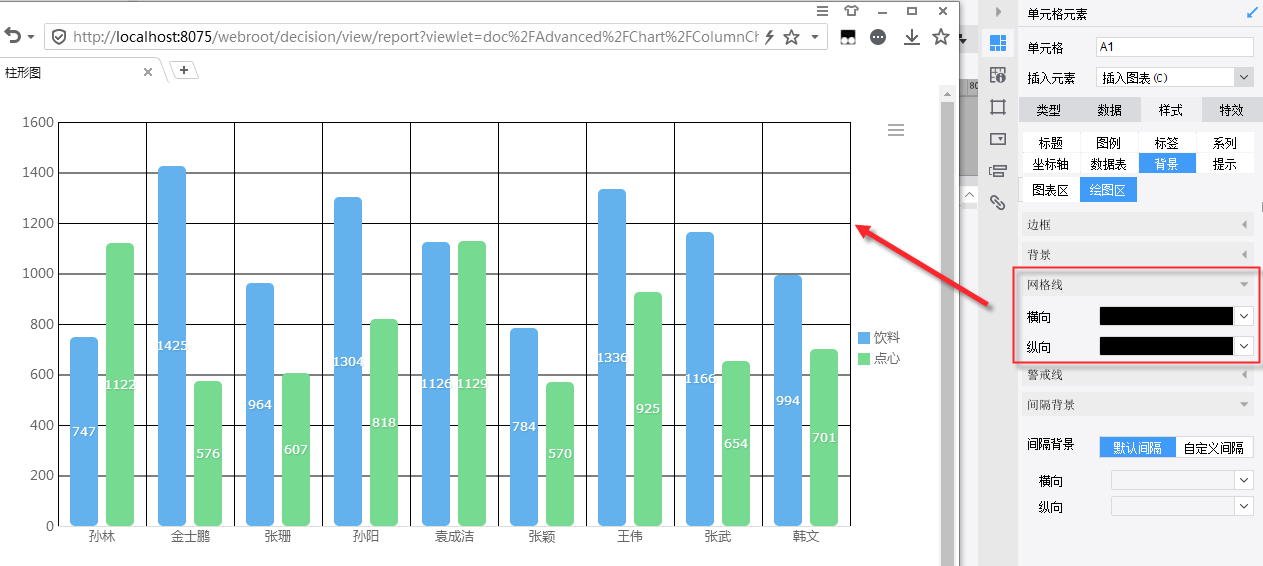Viewport: 1263px width, 566px height.
Task: Open the cell element grid panel icon
Action: [x=997, y=43]
